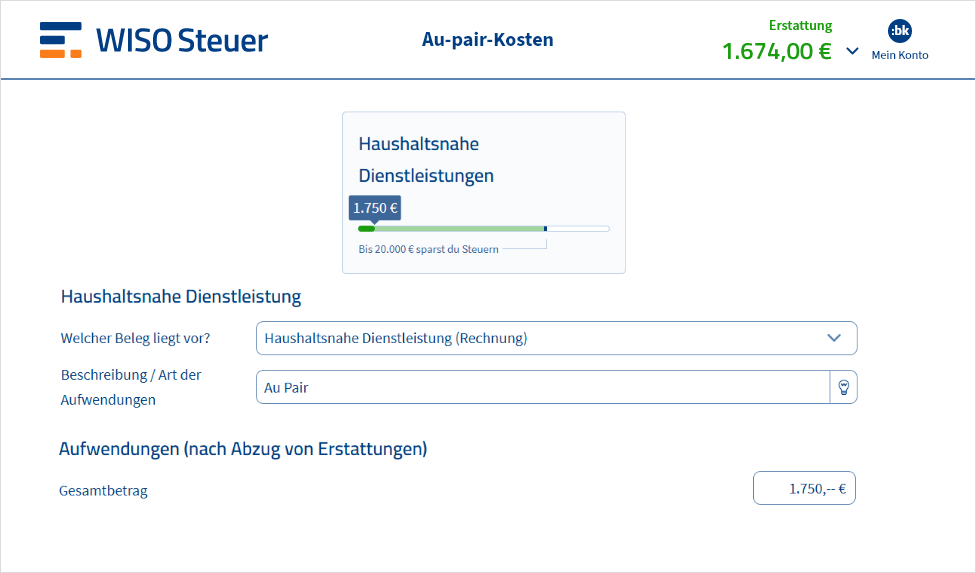
Task: Click the 'Welcher Beleg liegt vor?' label
Action: (135, 338)
